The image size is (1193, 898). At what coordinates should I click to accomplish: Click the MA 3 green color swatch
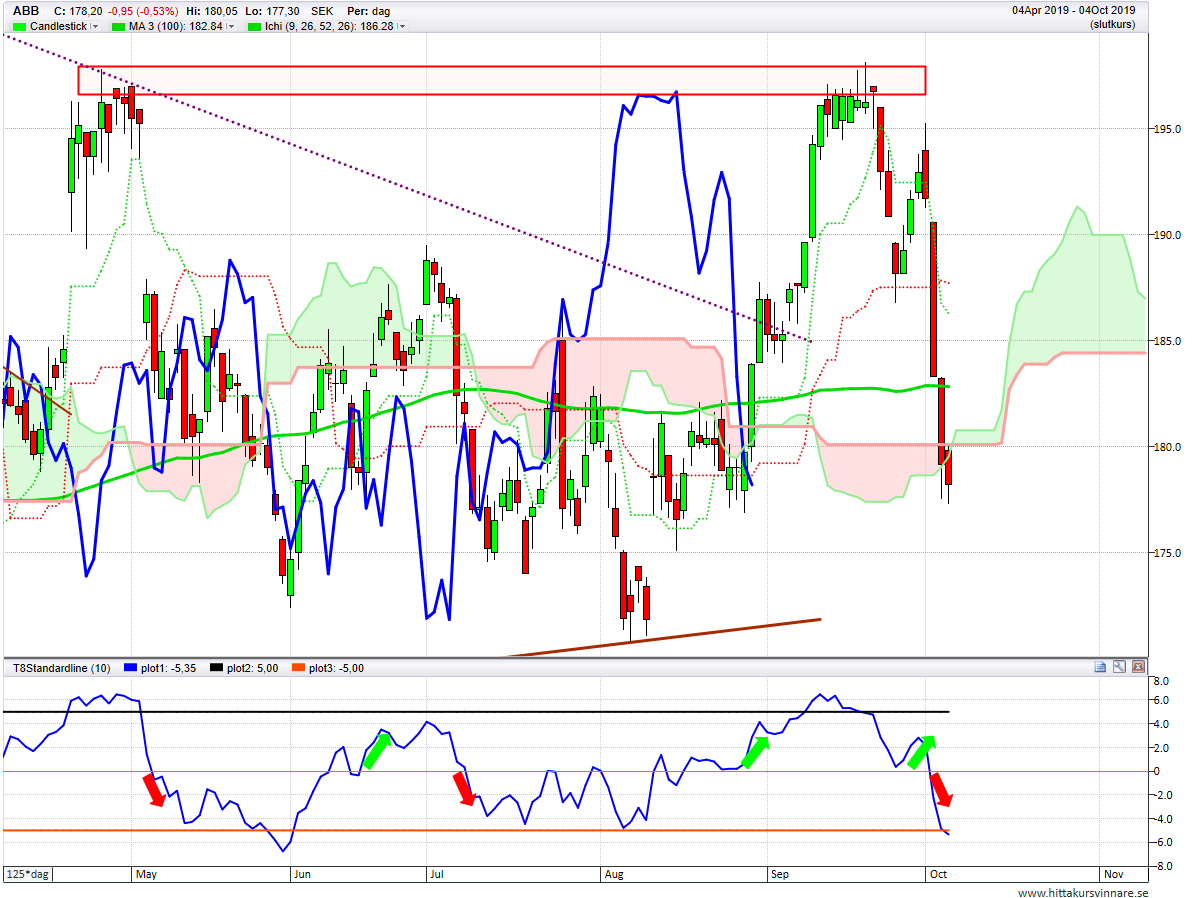coord(118,26)
